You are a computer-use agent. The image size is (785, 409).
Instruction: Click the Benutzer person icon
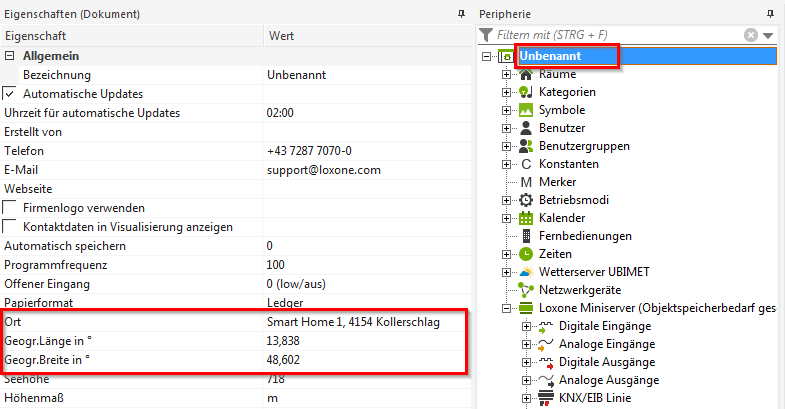(526, 128)
